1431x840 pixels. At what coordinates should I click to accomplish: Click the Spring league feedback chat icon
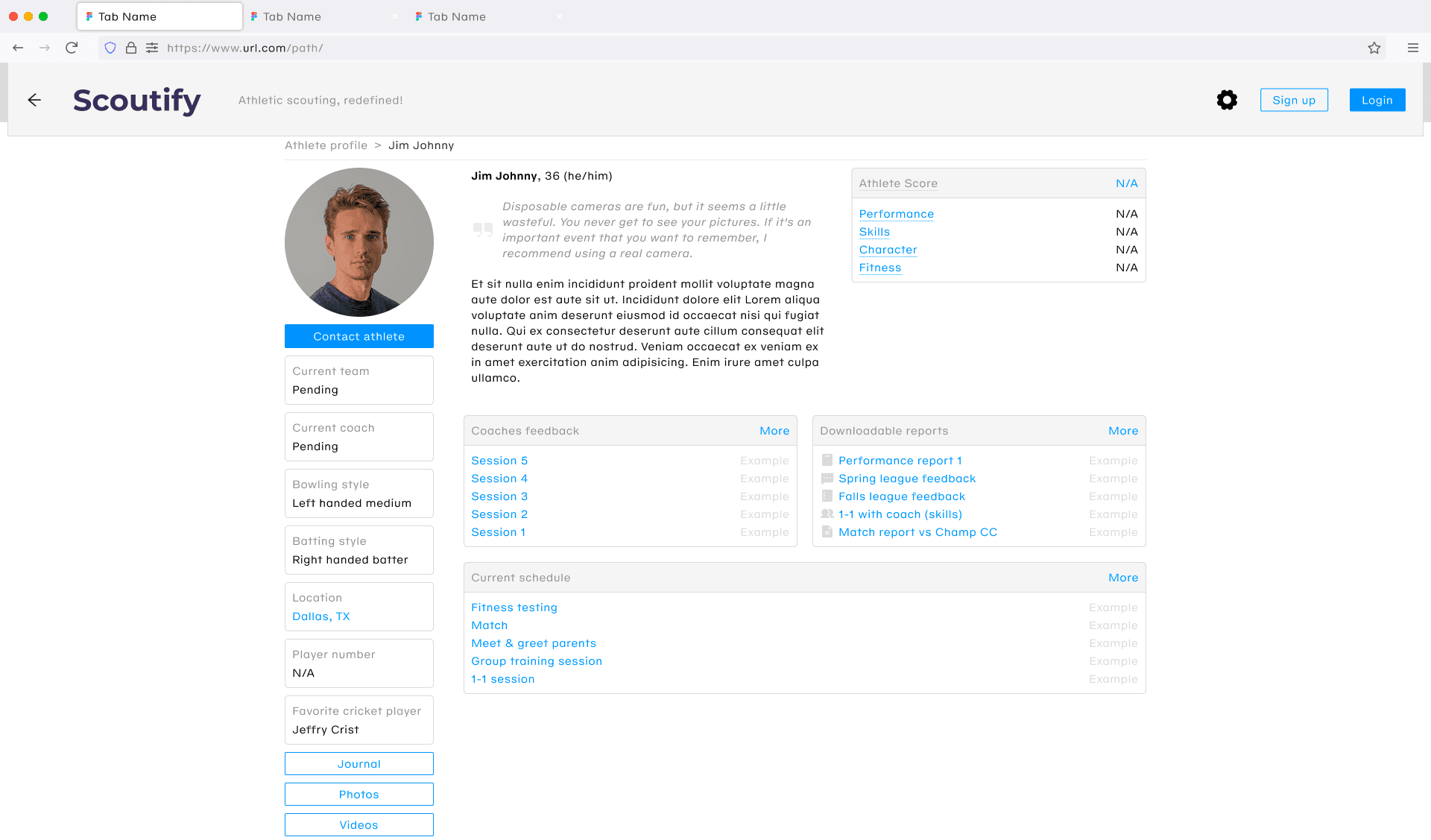tap(827, 479)
